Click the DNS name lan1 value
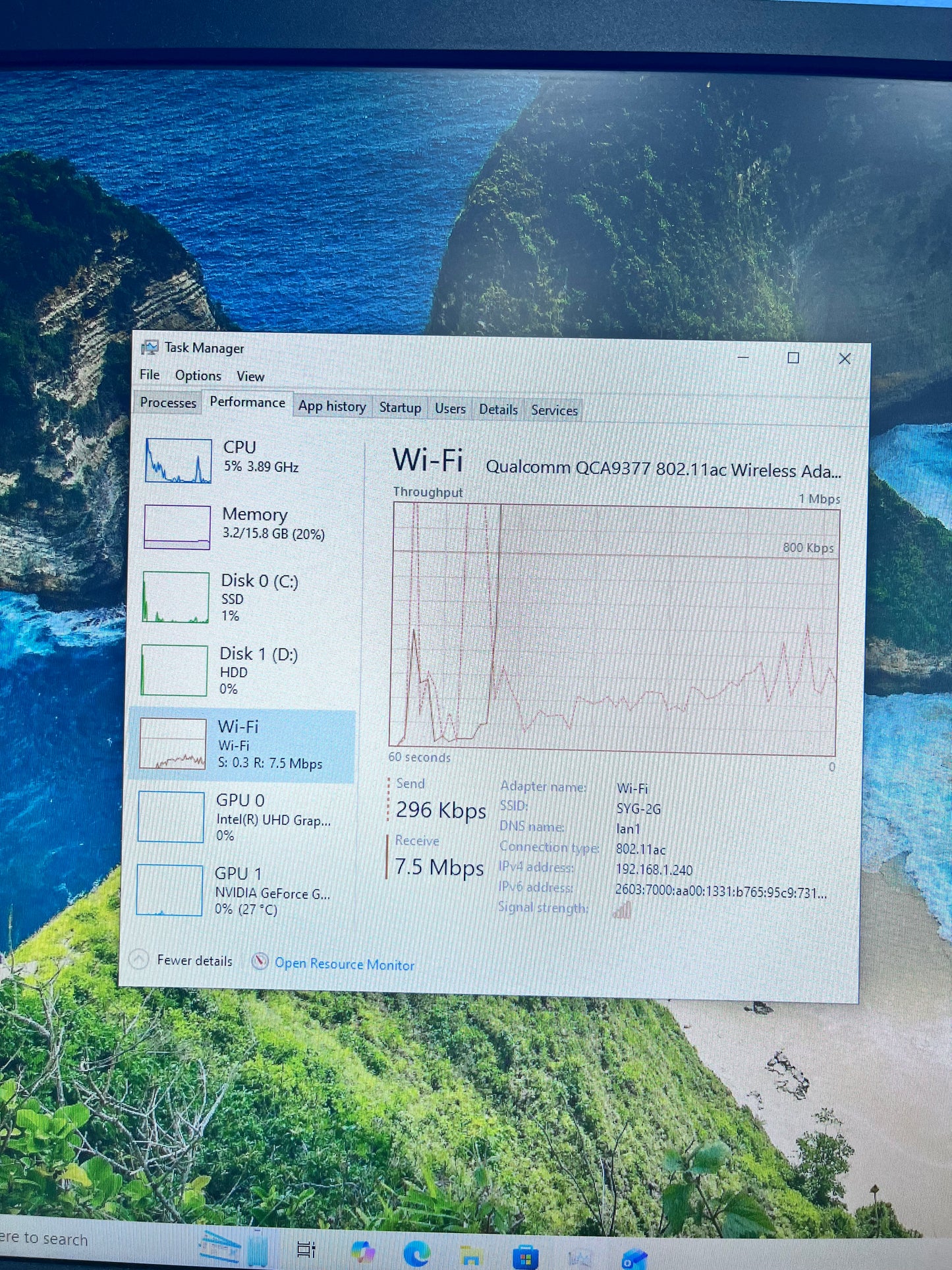 (628, 829)
